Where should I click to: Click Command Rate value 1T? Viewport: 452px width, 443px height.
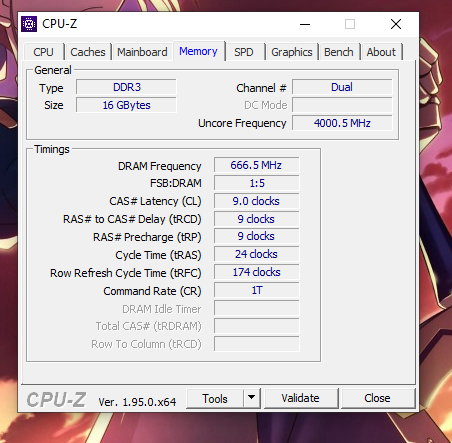[256, 290]
